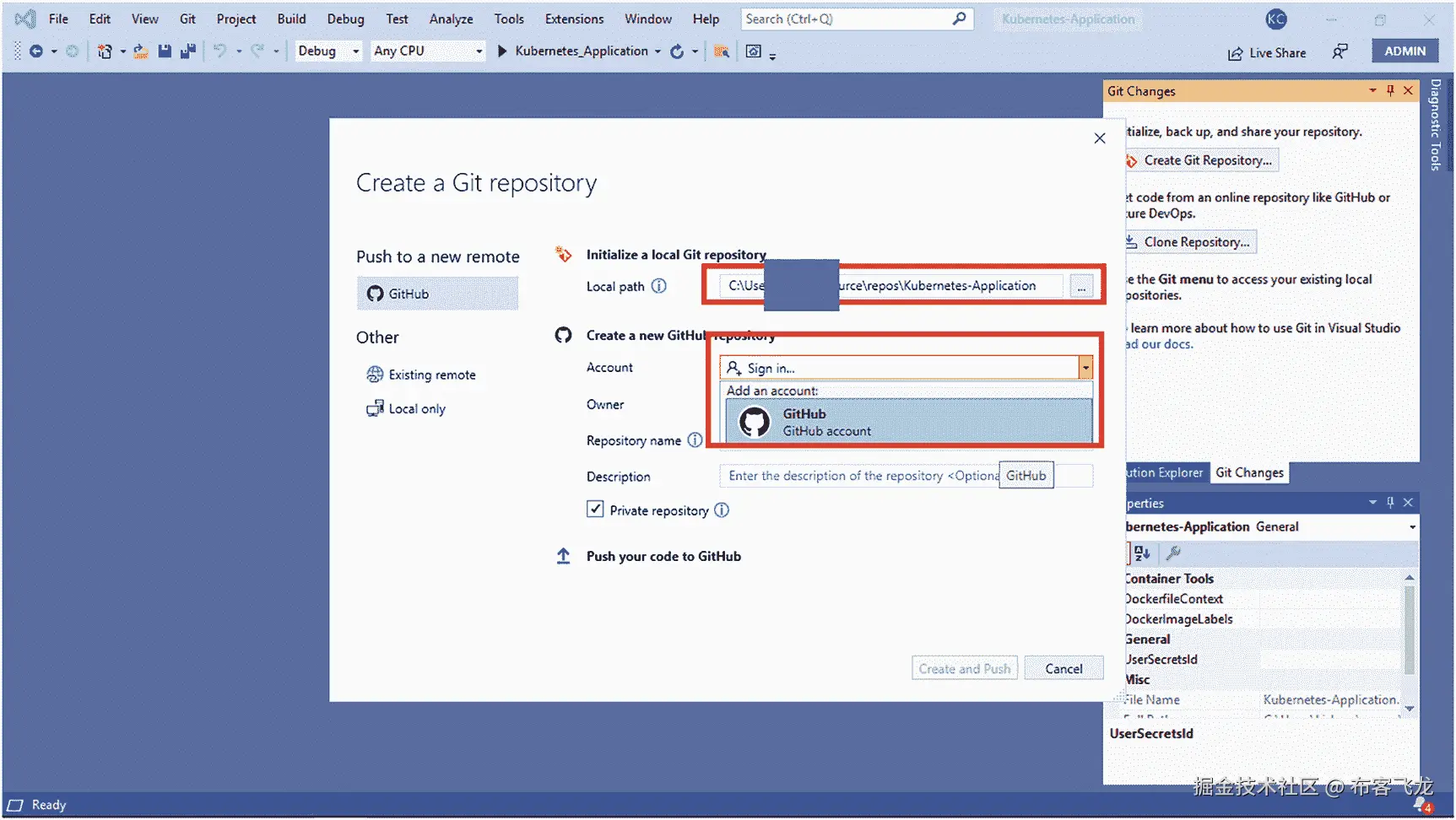Click the Live Share button

pyautogui.click(x=1266, y=52)
